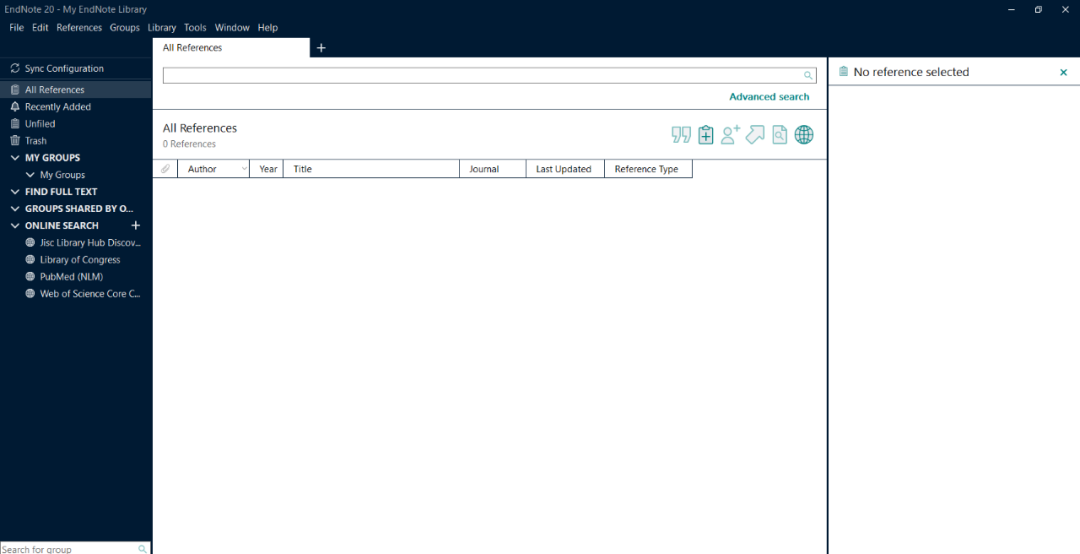Click the "No reference selected" heading
Viewport: 1080px width, 554px height.
pyautogui.click(x=911, y=72)
